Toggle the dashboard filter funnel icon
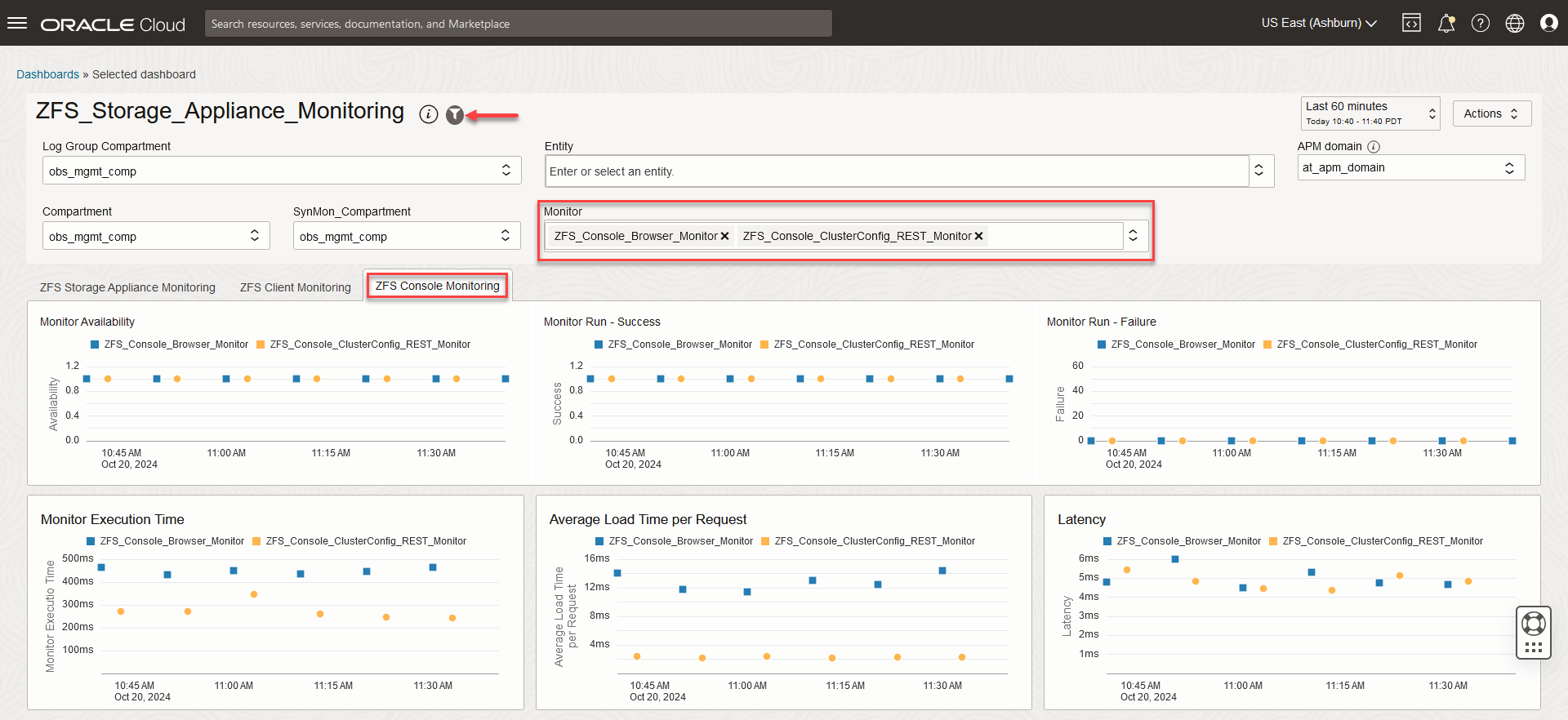This screenshot has height=720, width=1568. tap(455, 115)
